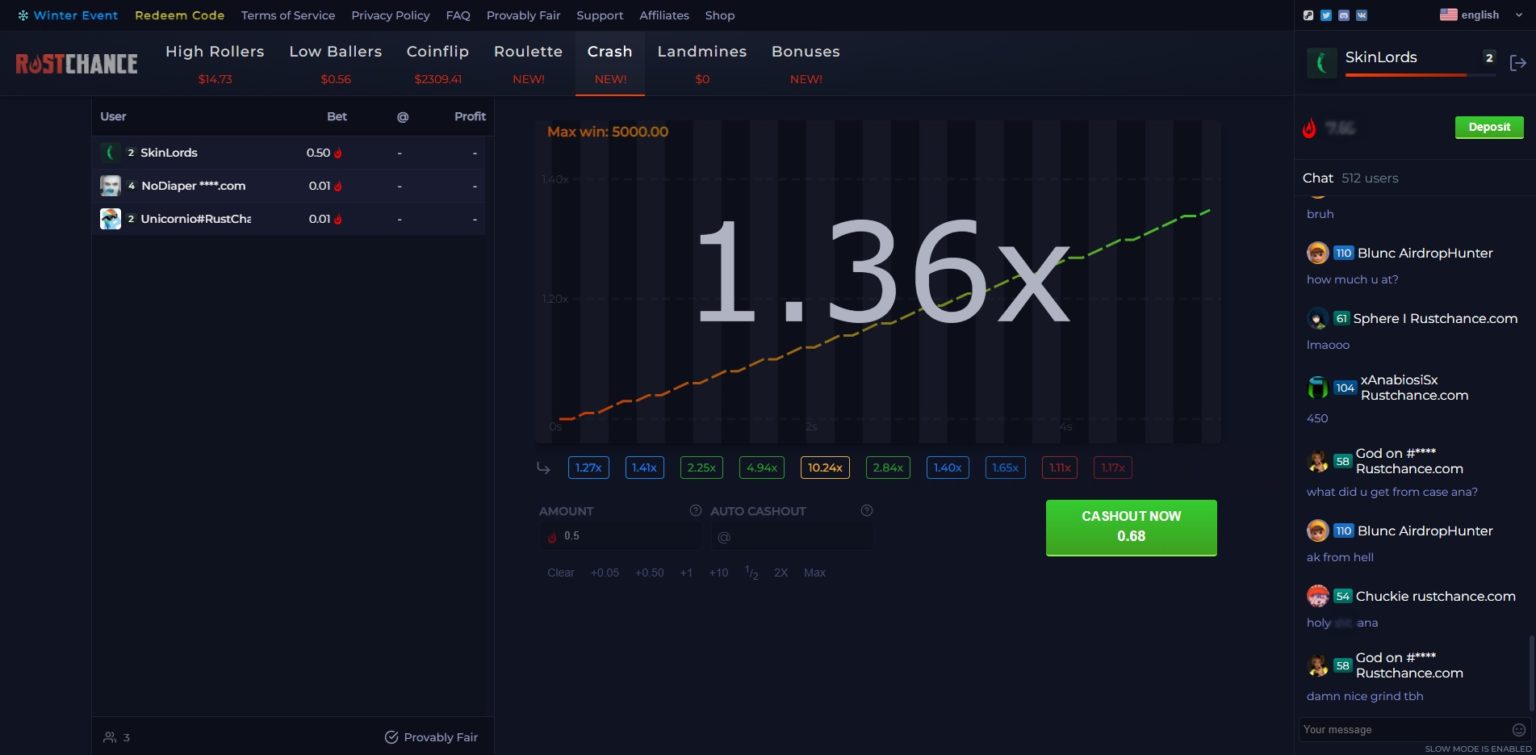Click the emoji icon in the chat input

(1520, 729)
